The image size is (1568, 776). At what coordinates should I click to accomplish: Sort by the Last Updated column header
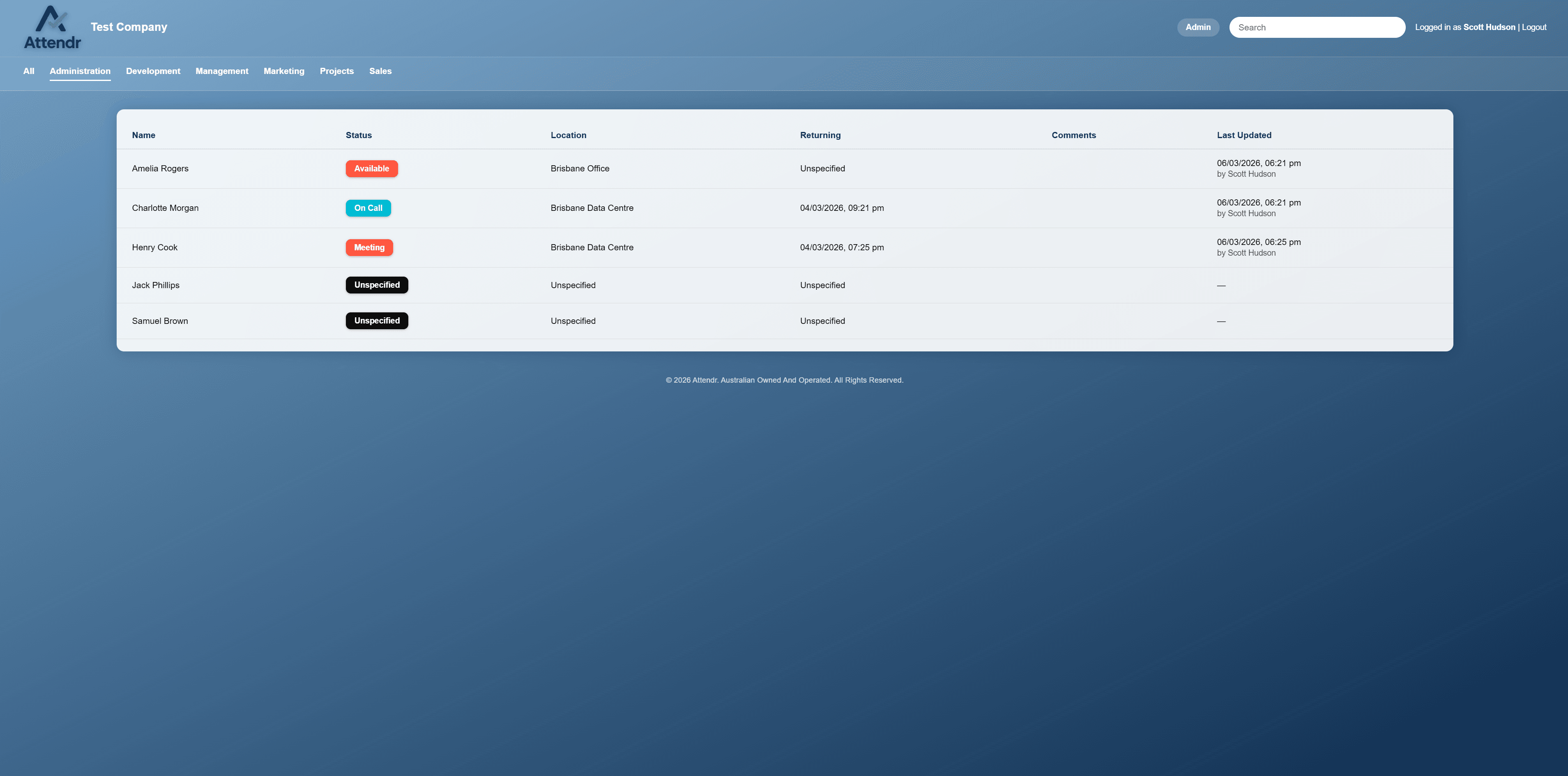pos(1243,135)
